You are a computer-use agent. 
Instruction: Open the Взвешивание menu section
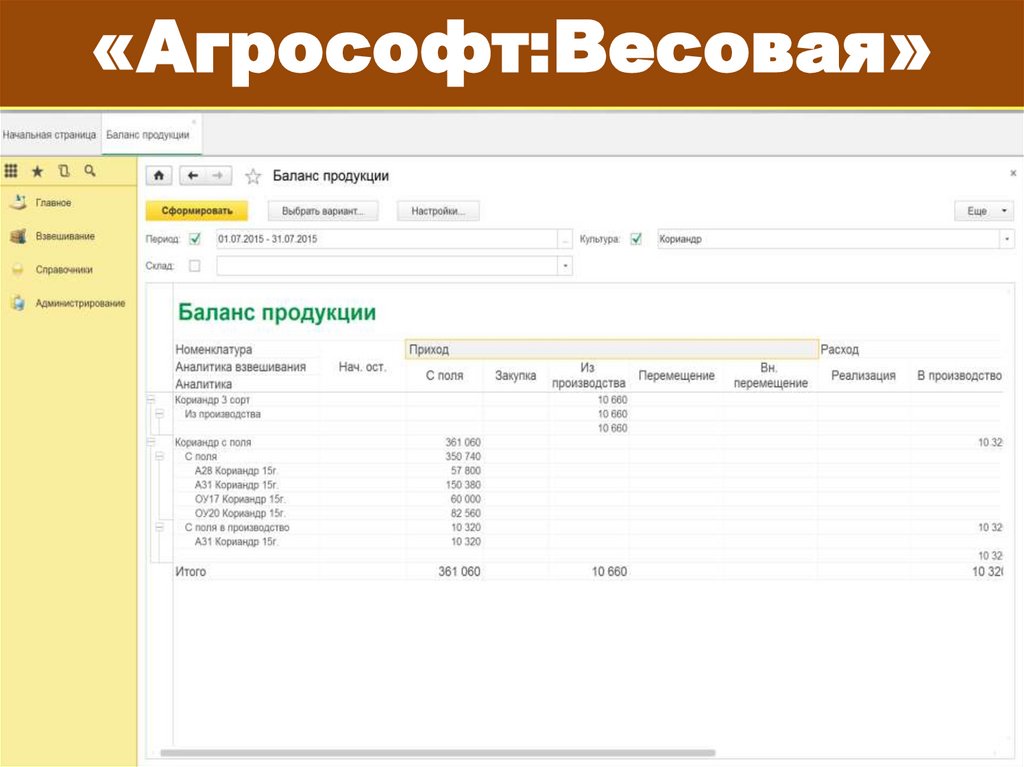coord(65,236)
